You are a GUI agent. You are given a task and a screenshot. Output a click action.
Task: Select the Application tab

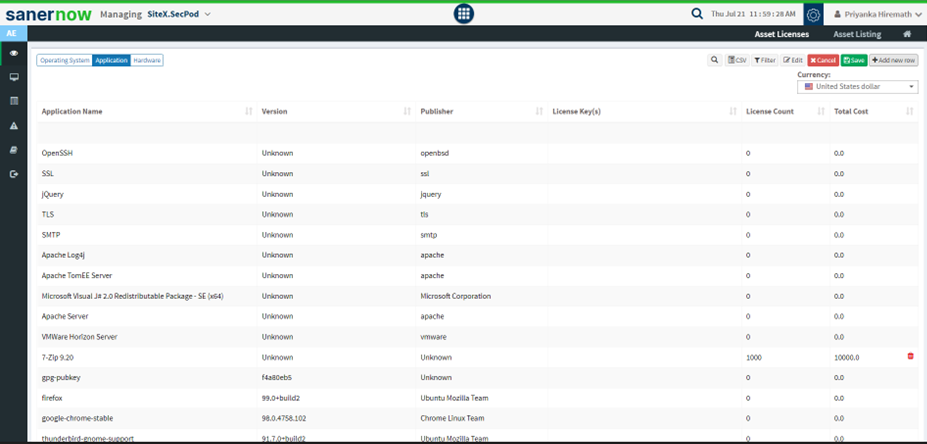[111, 60]
